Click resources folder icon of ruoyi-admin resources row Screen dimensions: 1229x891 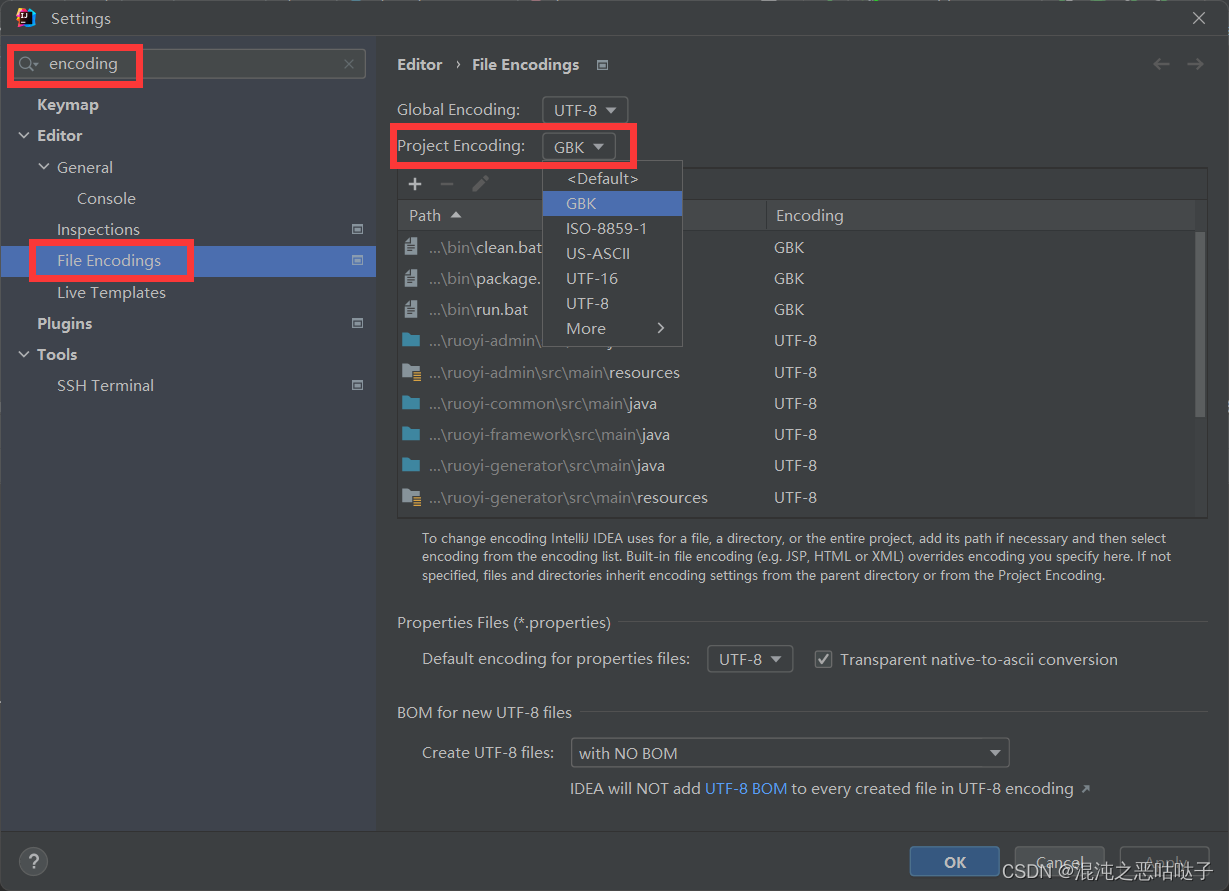point(411,372)
